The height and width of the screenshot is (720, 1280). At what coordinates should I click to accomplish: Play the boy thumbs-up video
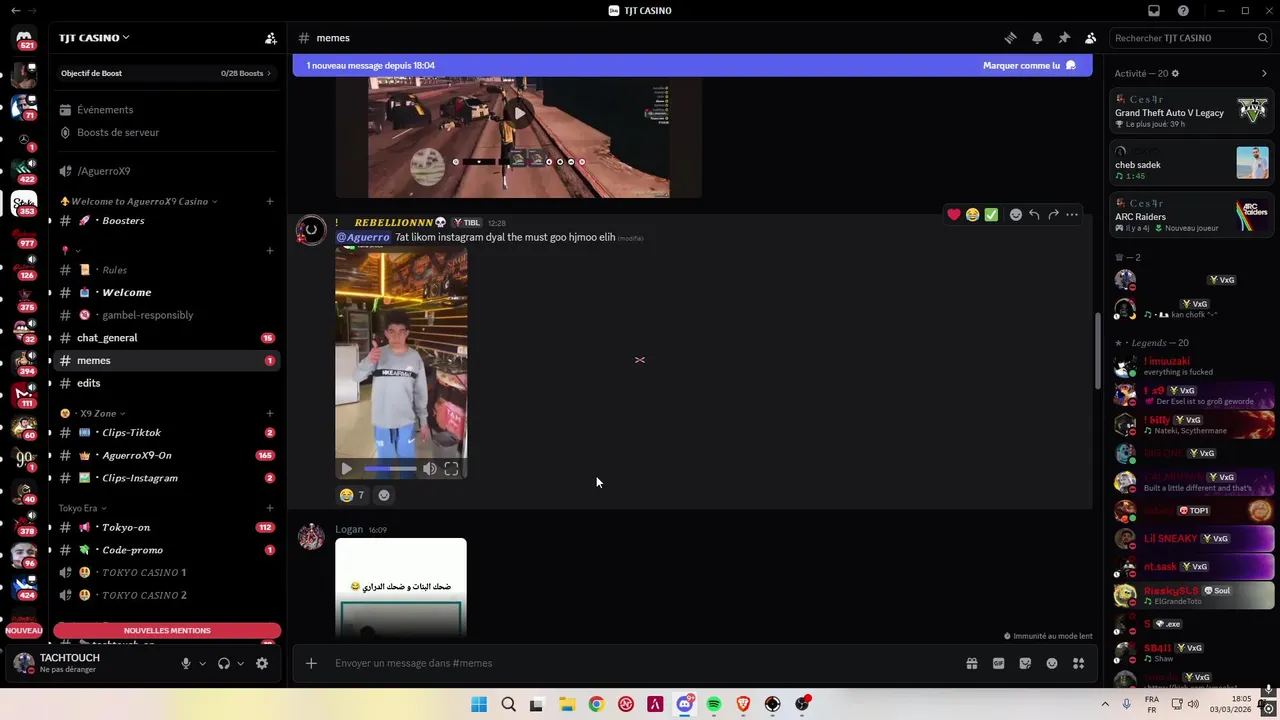click(x=346, y=468)
